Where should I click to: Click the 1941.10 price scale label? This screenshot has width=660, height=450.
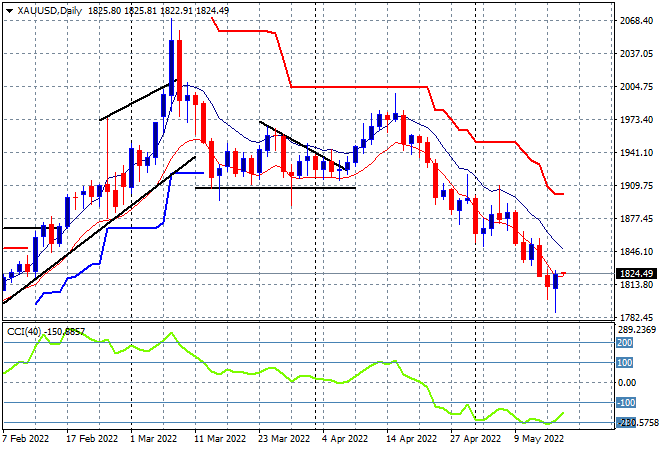coord(636,152)
